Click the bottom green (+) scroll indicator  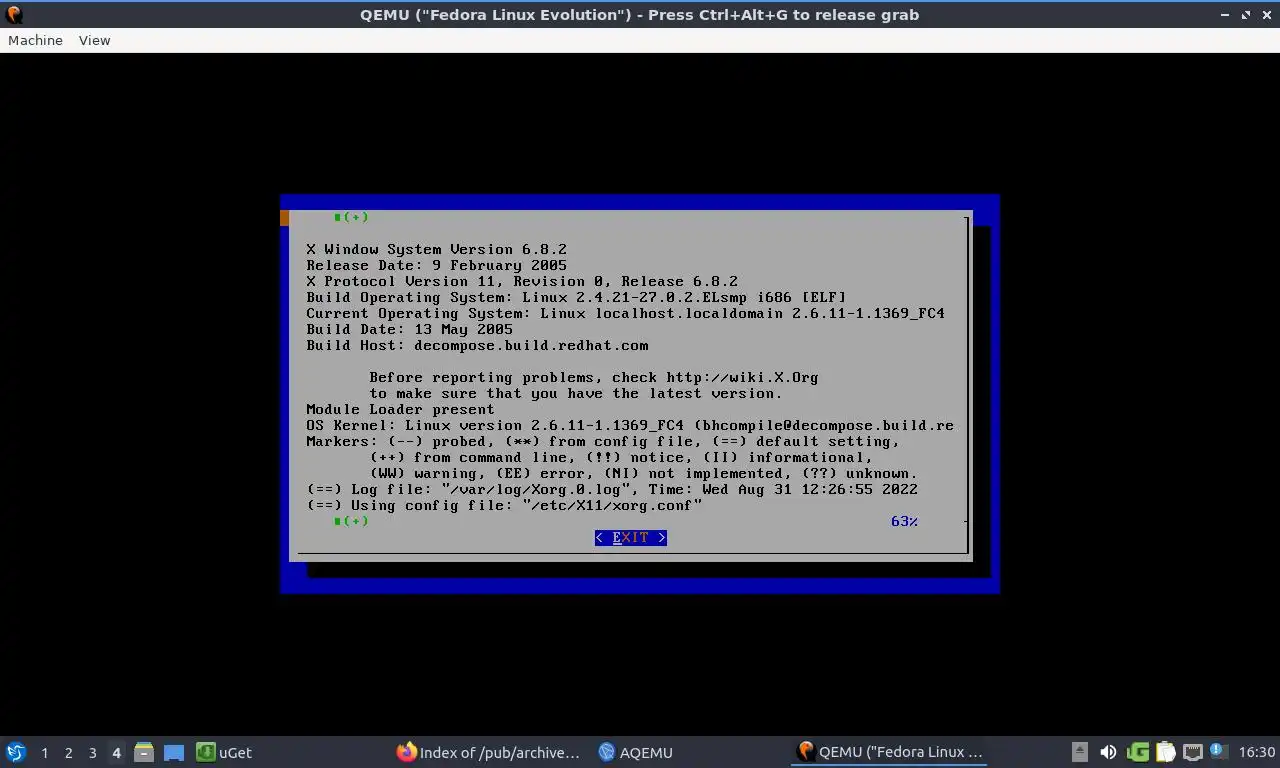(x=351, y=521)
